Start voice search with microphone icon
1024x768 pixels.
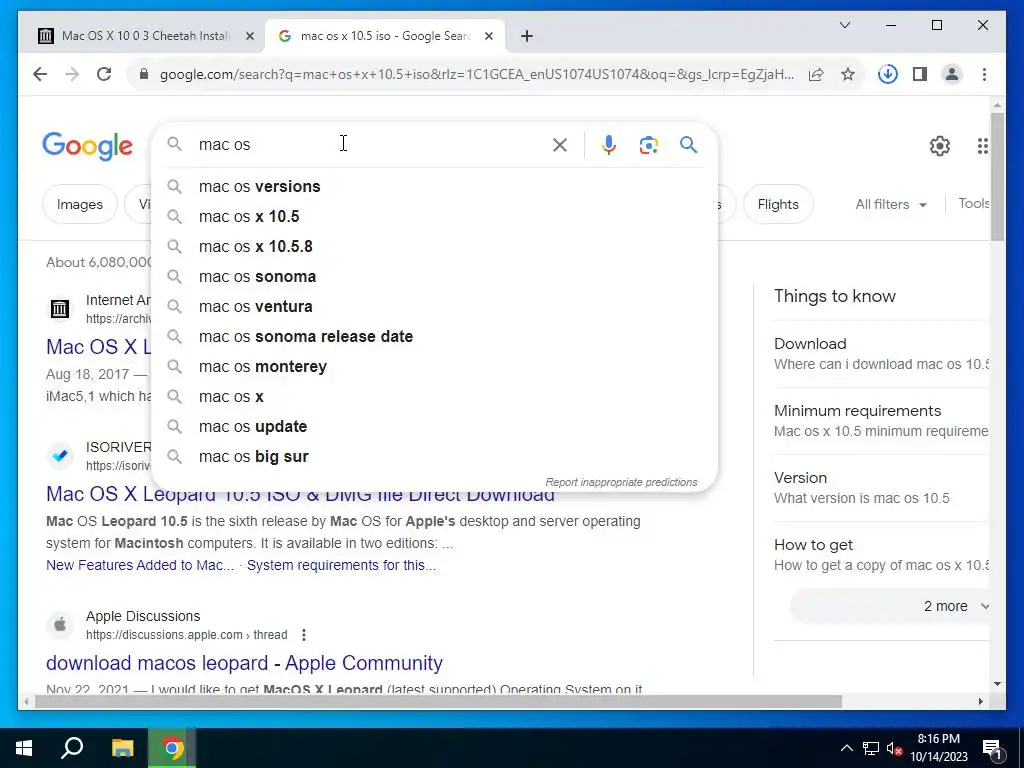[609, 145]
